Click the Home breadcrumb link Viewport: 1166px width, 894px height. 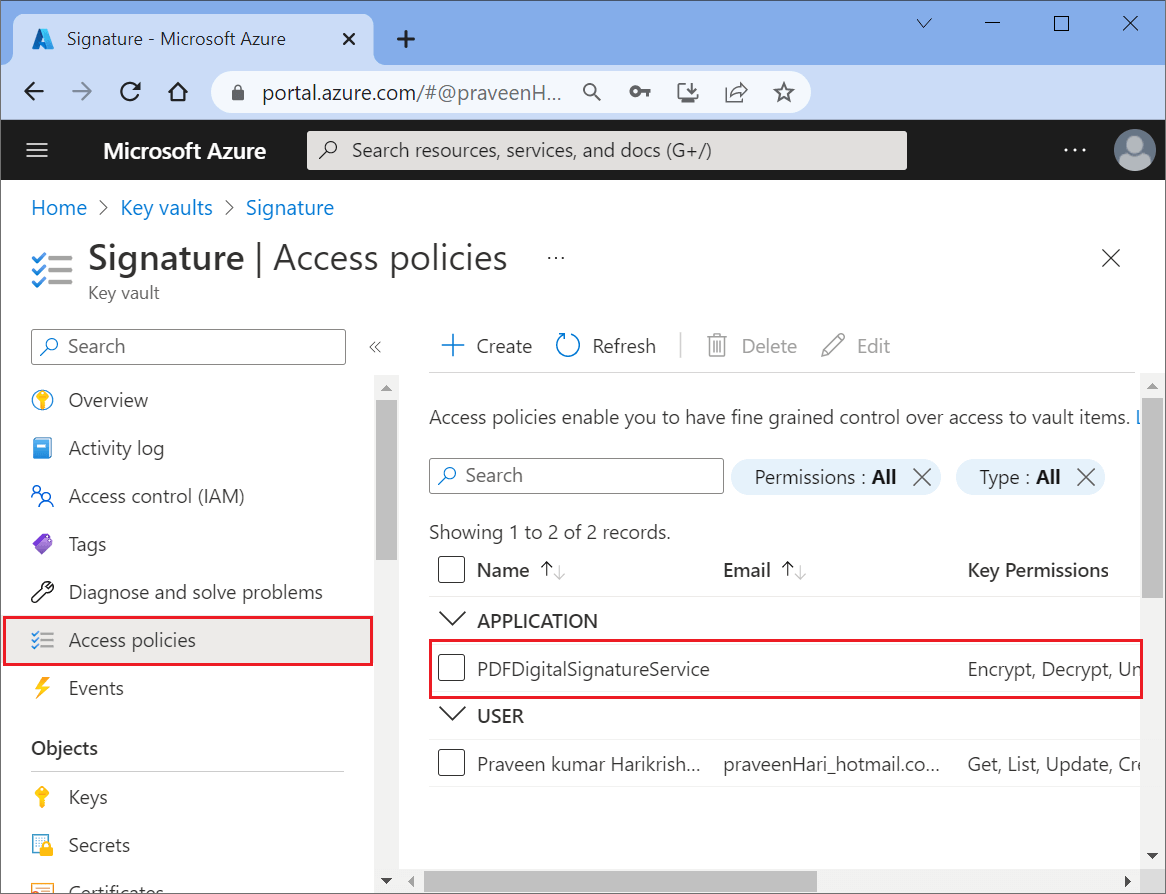coord(59,208)
